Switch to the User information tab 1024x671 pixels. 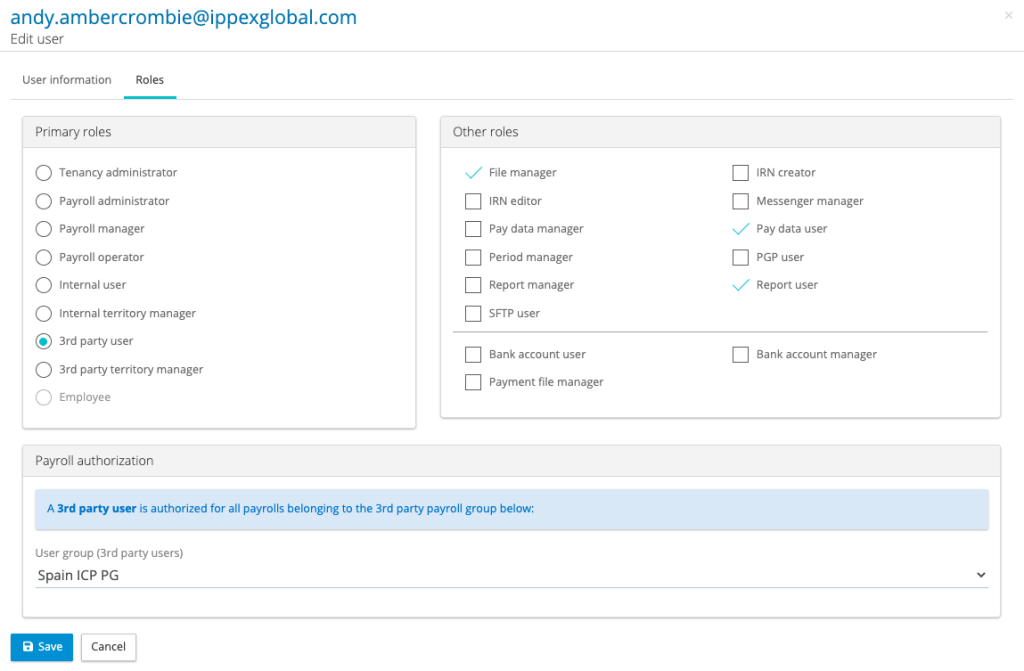tap(67, 80)
